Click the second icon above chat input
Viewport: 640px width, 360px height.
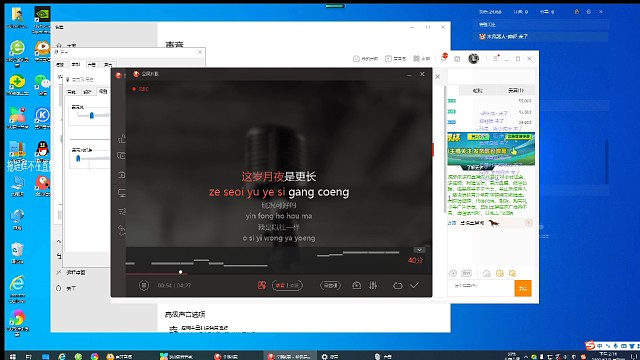[x=466, y=273]
